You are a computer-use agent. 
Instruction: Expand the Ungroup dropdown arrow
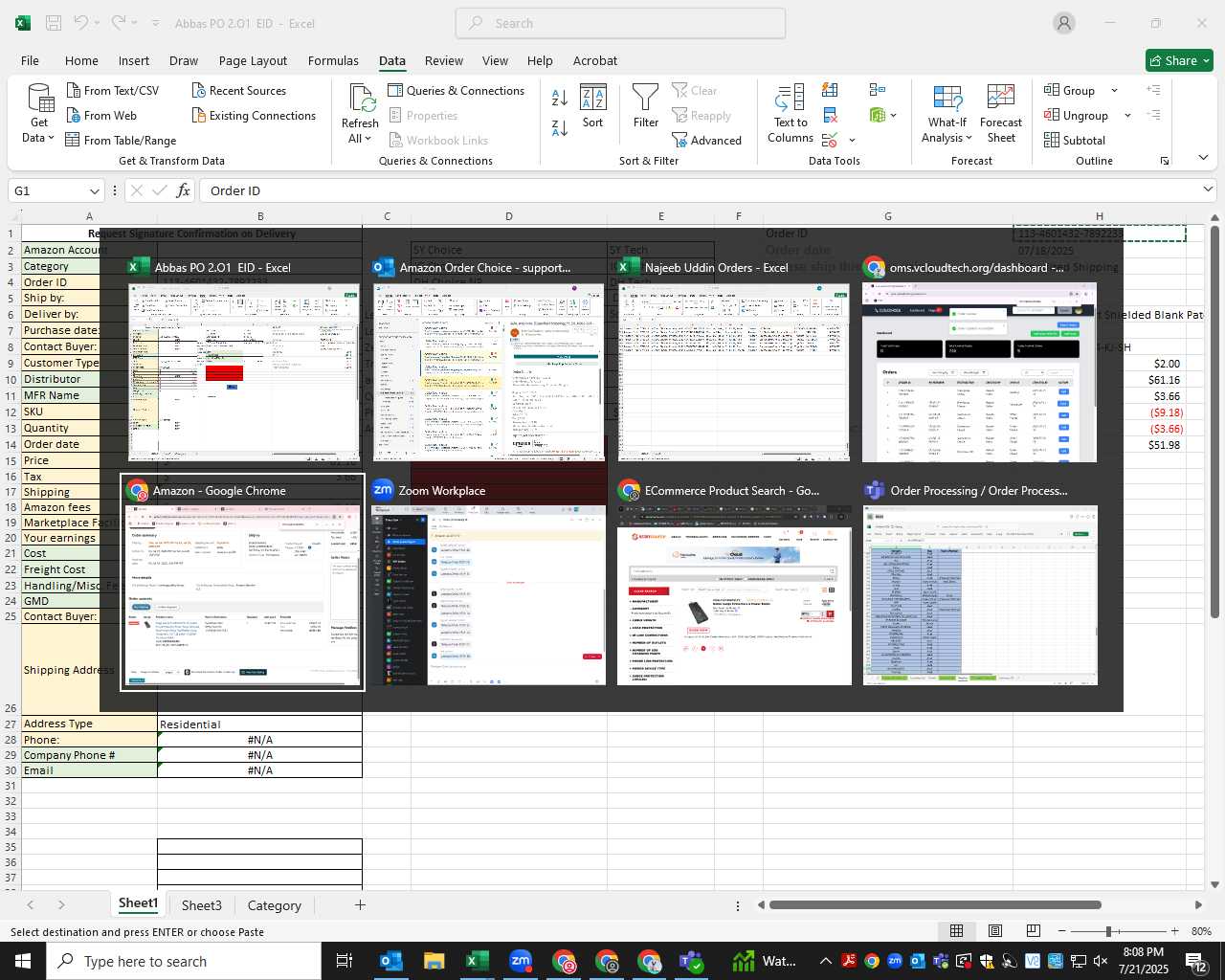[x=1127, y=115]
